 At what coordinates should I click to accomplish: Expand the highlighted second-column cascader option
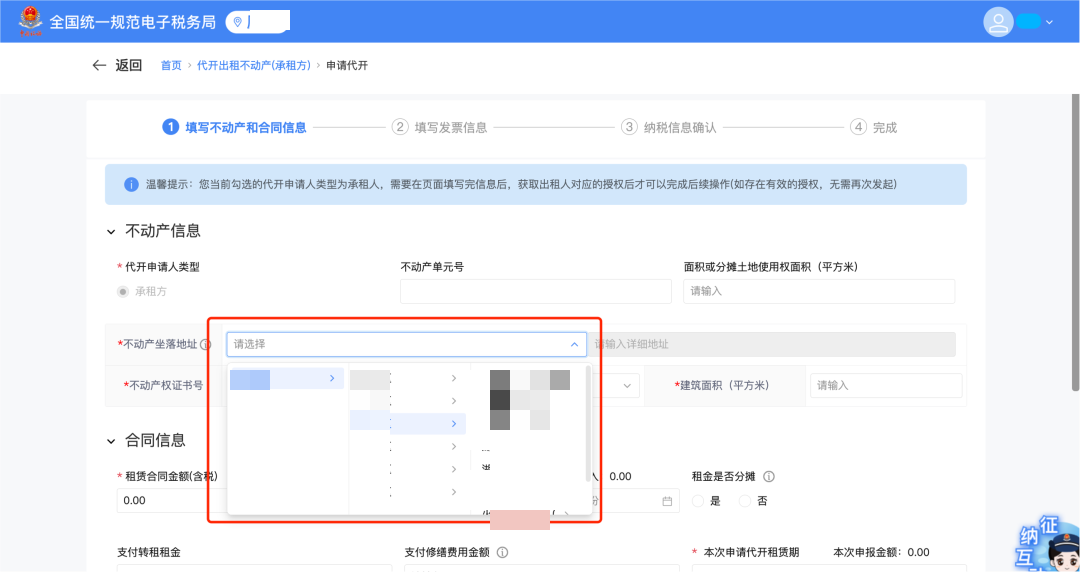click(453, 423)
